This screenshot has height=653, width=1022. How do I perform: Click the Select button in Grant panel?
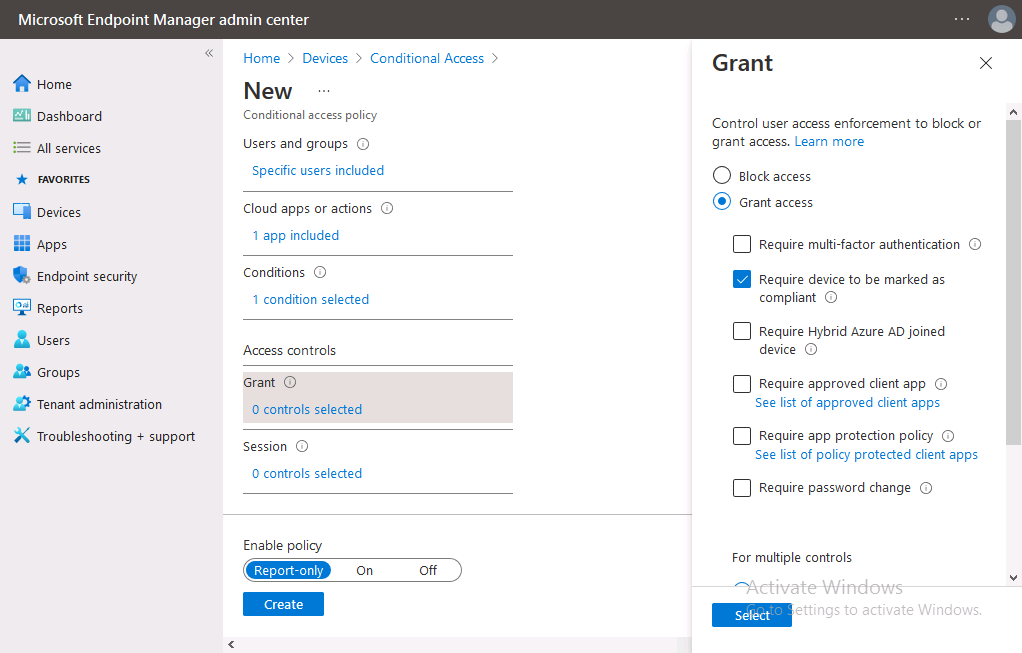pos(752,615)
